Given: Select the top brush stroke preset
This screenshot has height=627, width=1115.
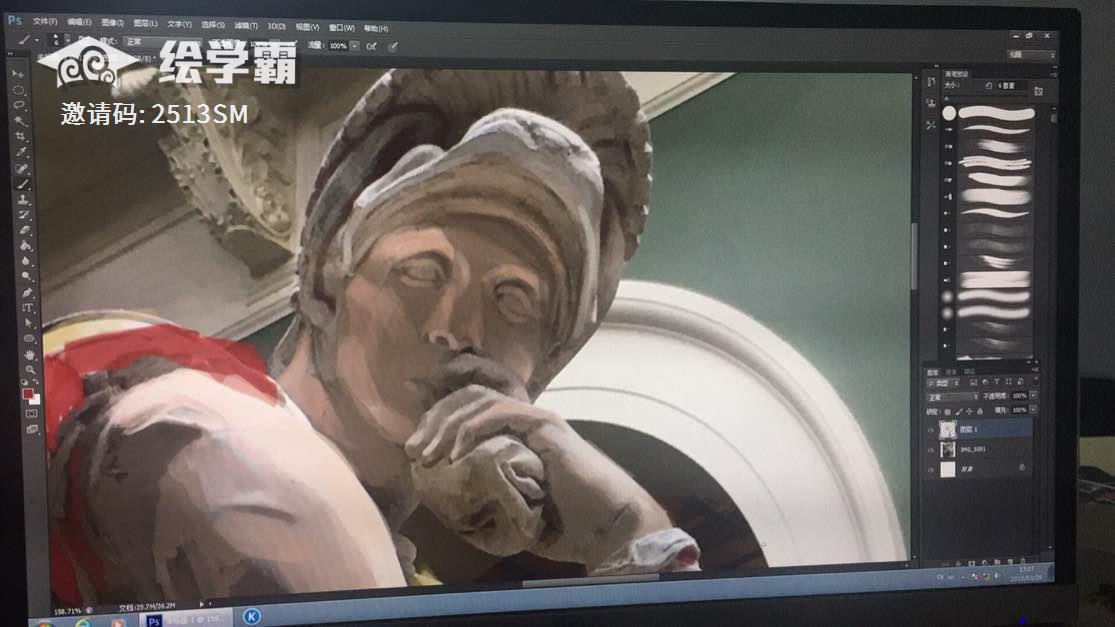Looking at the screenshot, I should pyautogui.click(x=996, y=113).
